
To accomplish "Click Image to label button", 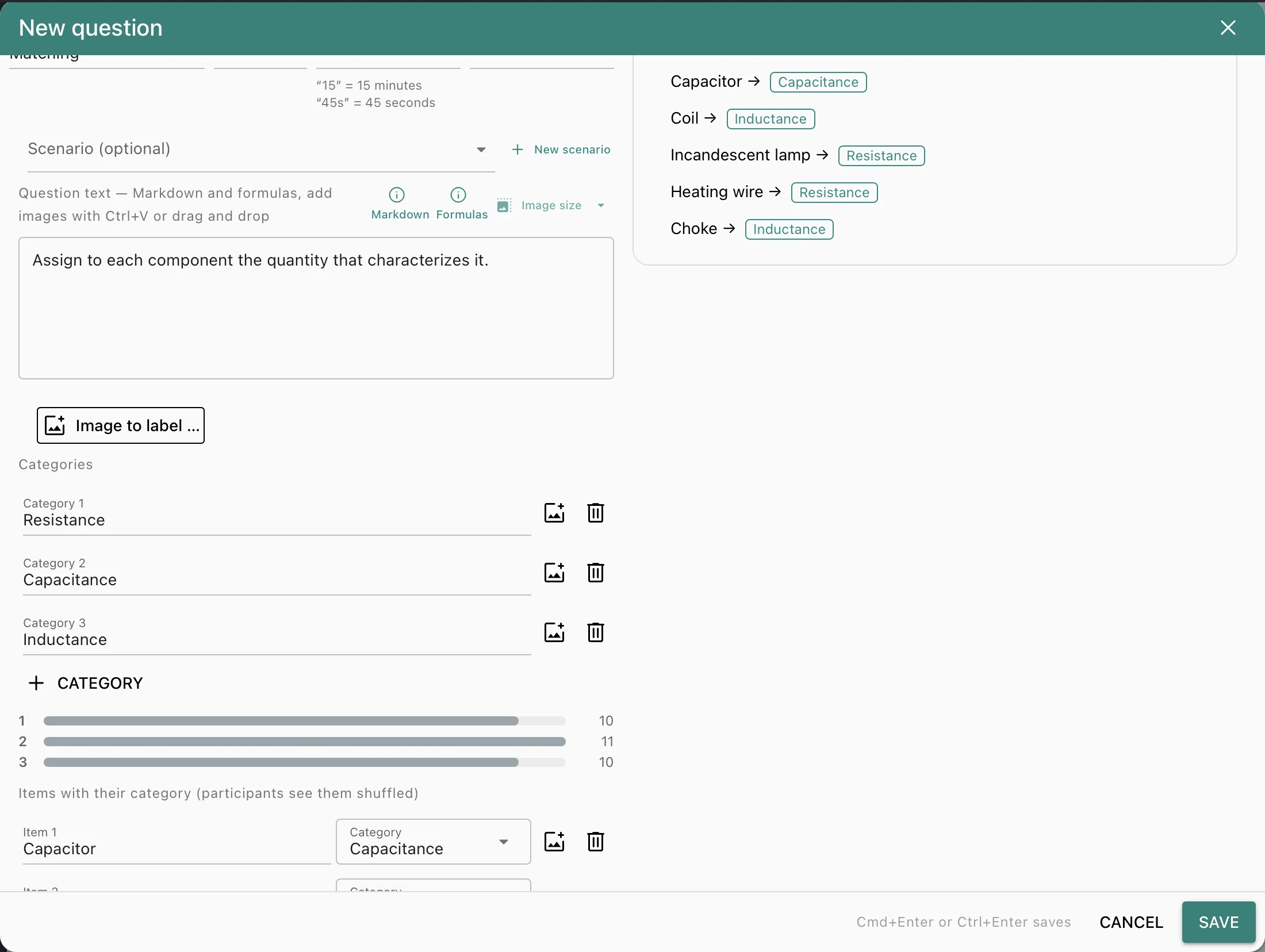I will [x=121, y=425].
